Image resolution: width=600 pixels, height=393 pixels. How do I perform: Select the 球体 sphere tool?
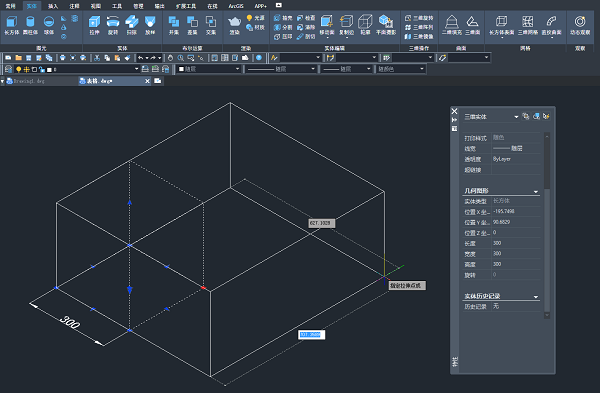(49, 25)
